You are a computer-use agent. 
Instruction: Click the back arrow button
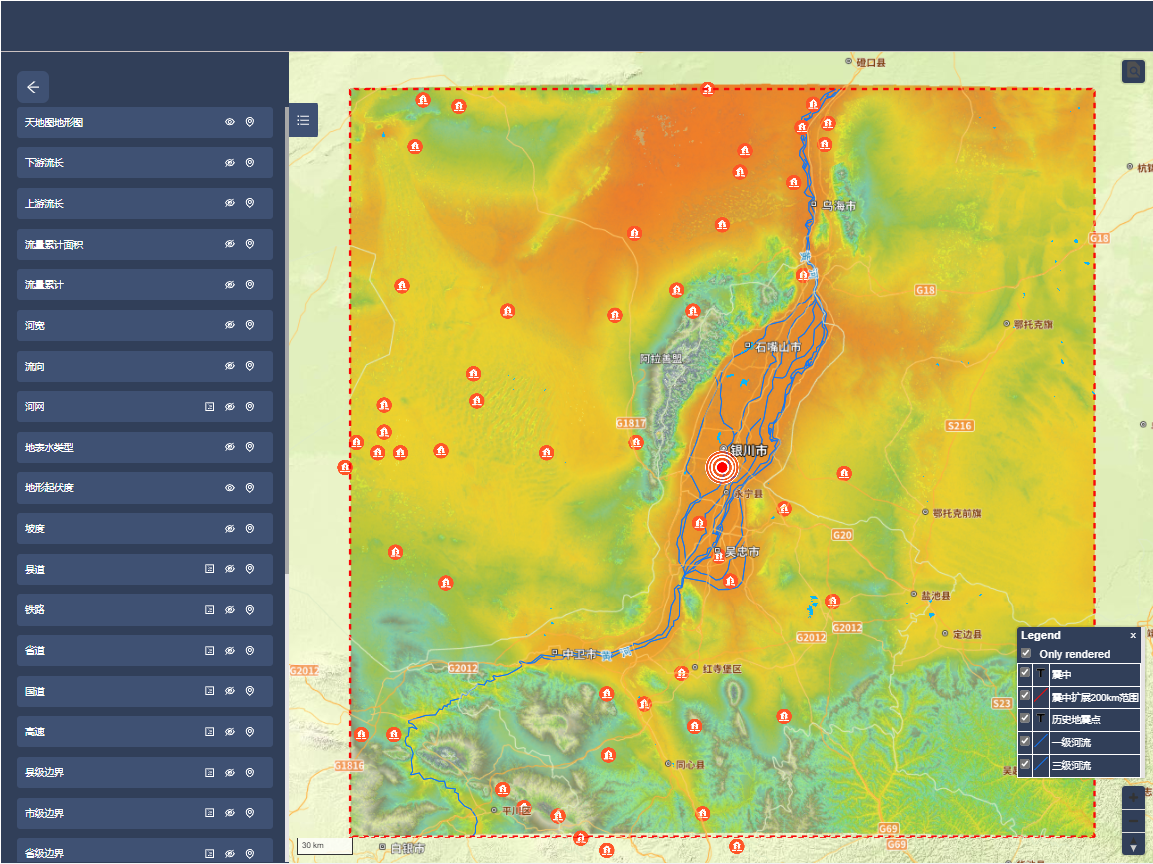[33, 87]
